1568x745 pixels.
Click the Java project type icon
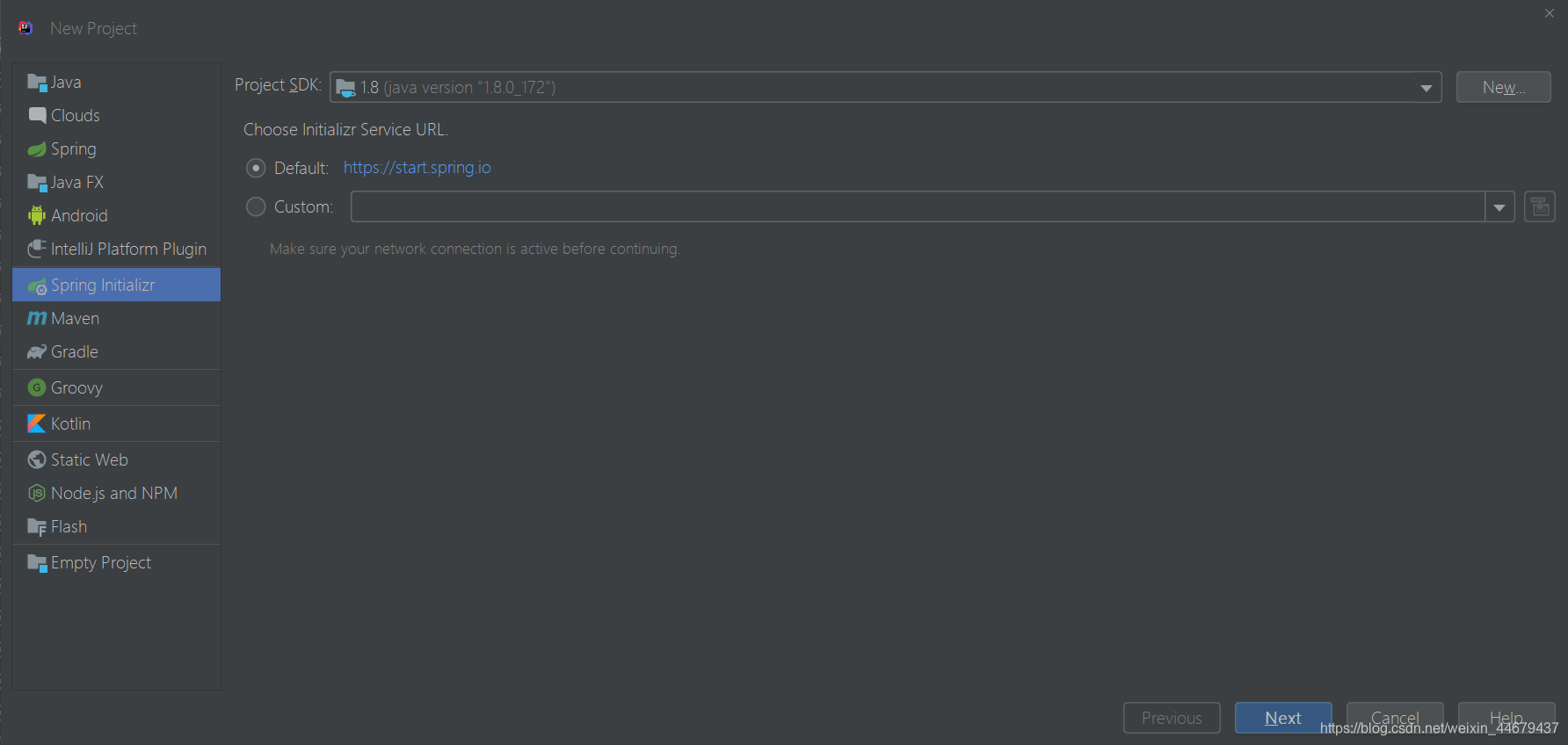point(37,83)
